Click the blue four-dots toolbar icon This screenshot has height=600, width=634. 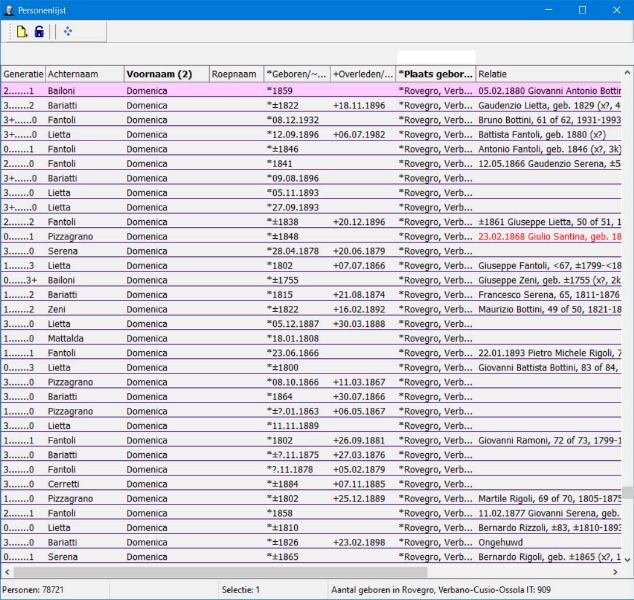coord(68,32)
